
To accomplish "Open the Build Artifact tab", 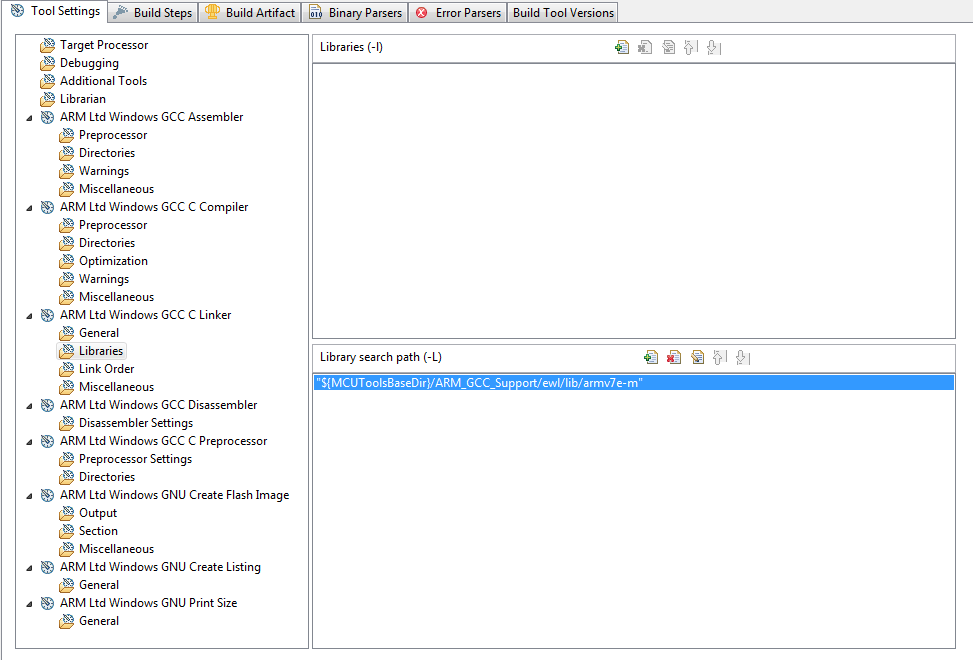I will [250, 12].
